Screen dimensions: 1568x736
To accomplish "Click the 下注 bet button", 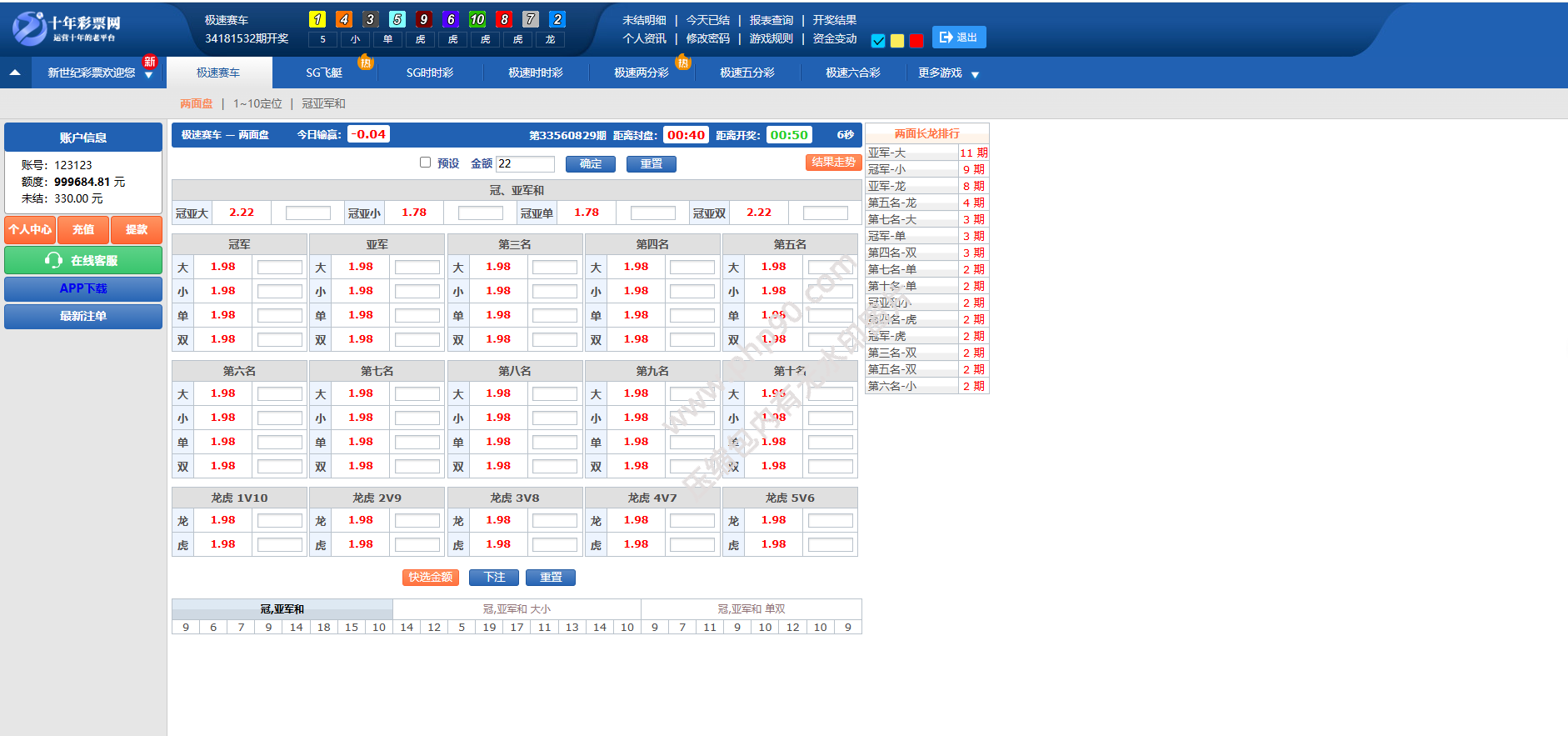I will (494, 578).
